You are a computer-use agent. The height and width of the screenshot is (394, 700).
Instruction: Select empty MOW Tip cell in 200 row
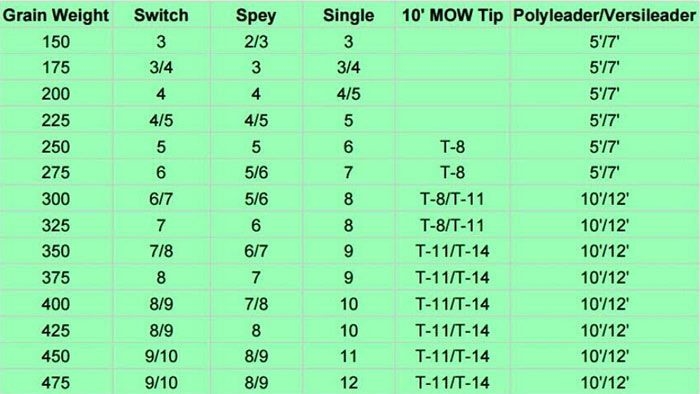click(452, 94)
